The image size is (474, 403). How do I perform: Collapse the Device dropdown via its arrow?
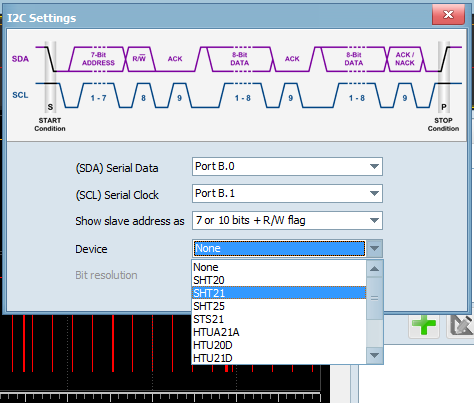pos(374,248)
